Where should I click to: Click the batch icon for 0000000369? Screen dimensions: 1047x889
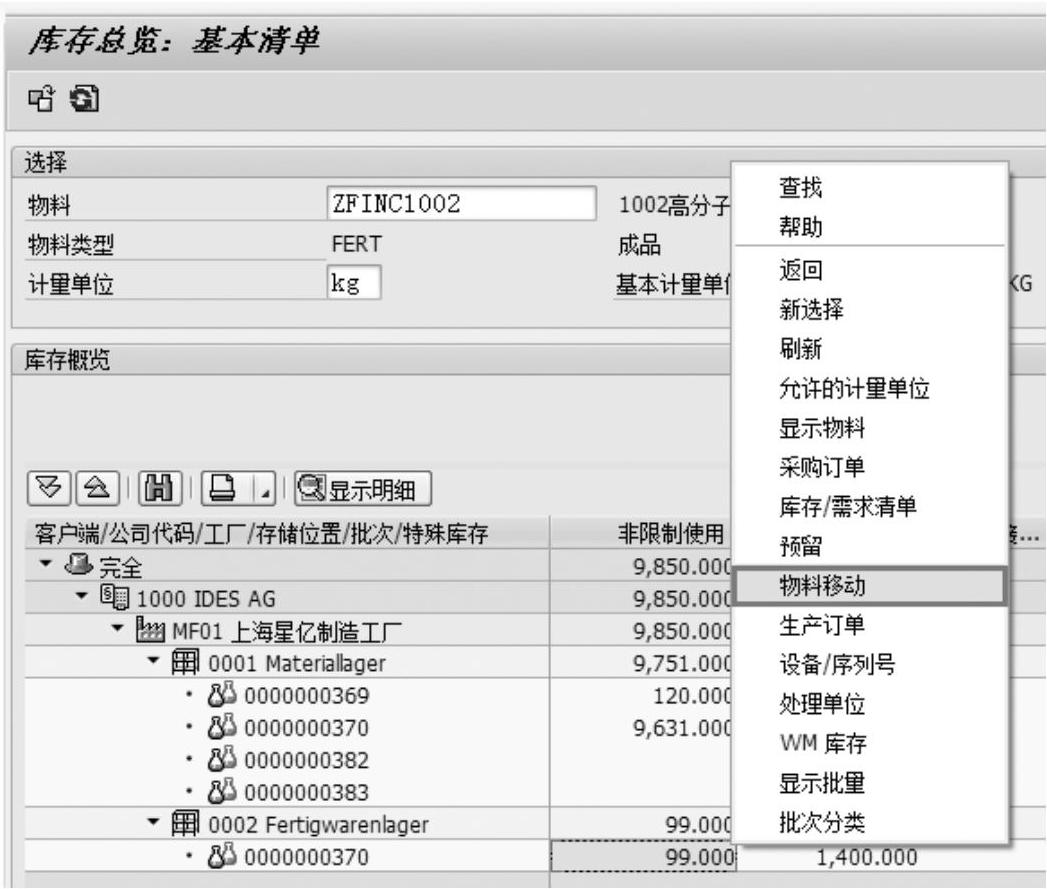pyautogui.click(x=222, y=695)
